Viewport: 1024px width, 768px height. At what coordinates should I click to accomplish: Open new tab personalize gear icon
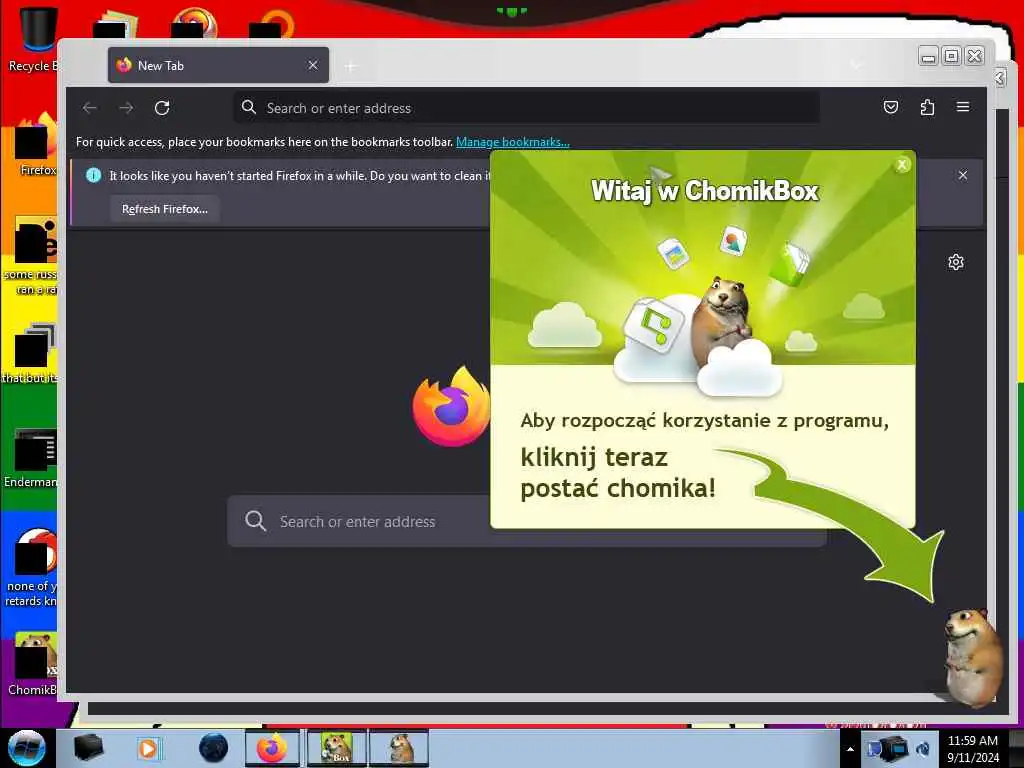click(x=955, y=262)
